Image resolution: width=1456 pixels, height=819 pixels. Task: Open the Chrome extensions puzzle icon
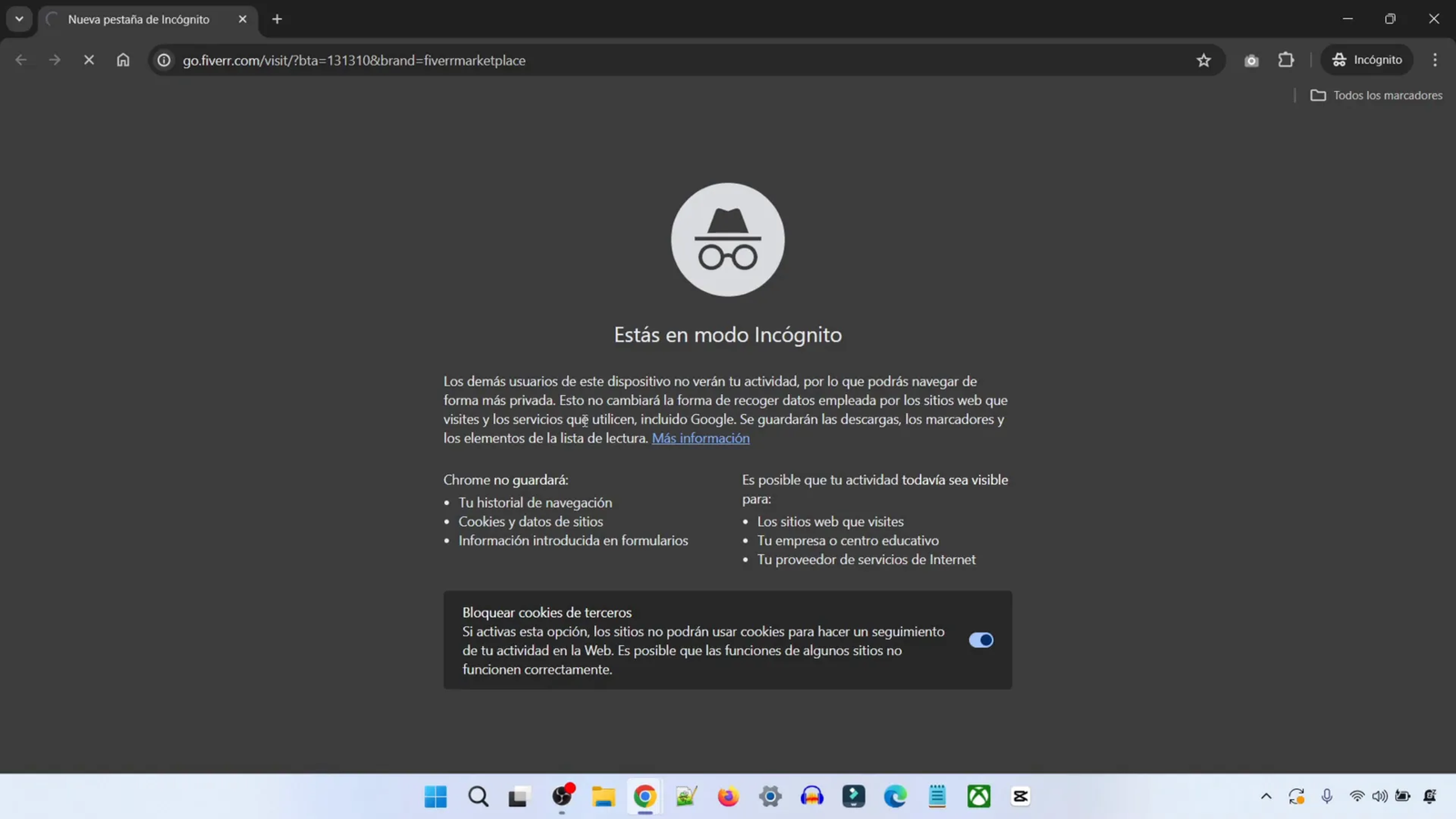click(x=1286, y=60)
